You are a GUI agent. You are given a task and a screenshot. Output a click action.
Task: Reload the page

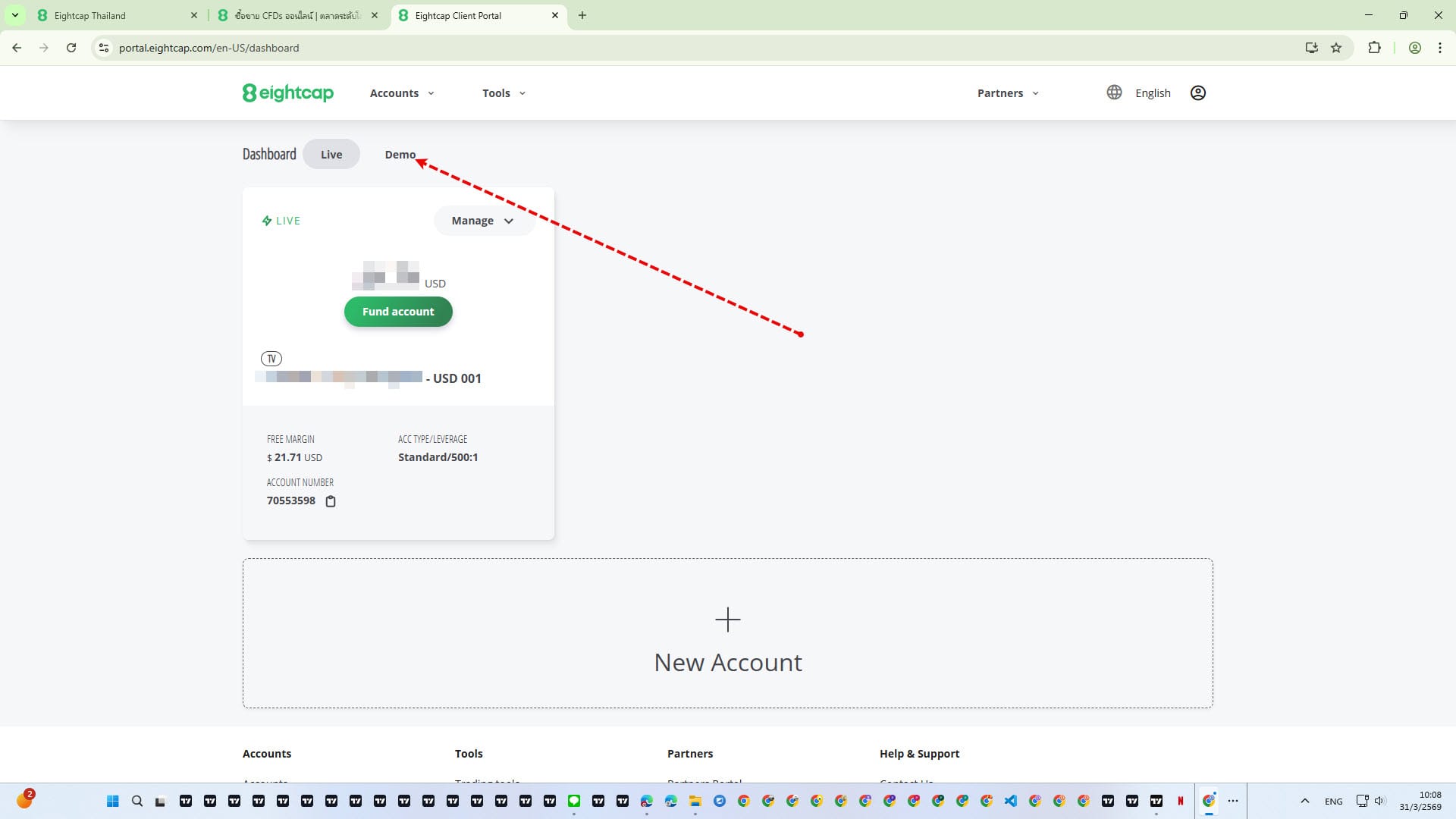[71, 48]
